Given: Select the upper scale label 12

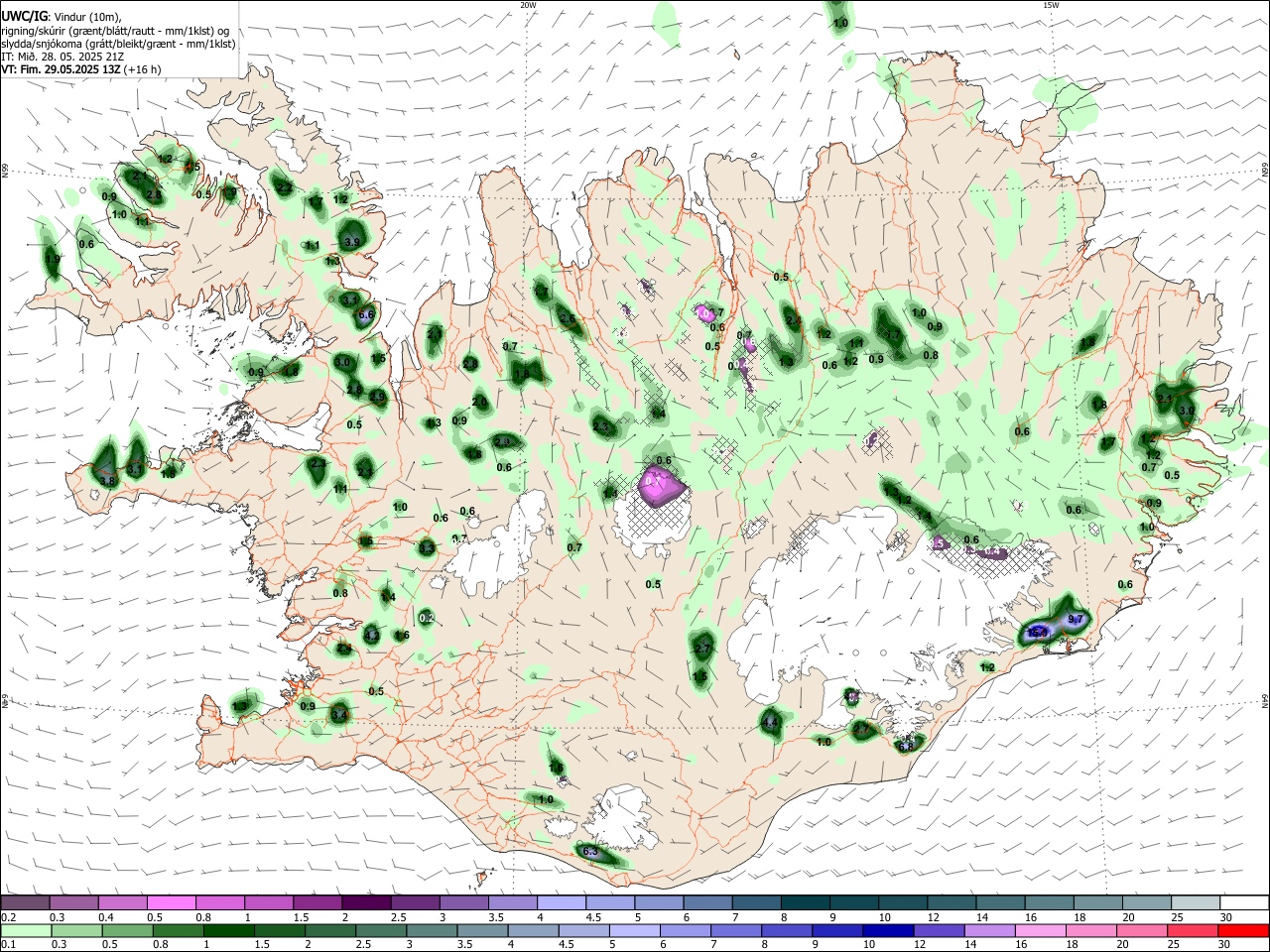Looking at the screenshot, I should point(934,917).
